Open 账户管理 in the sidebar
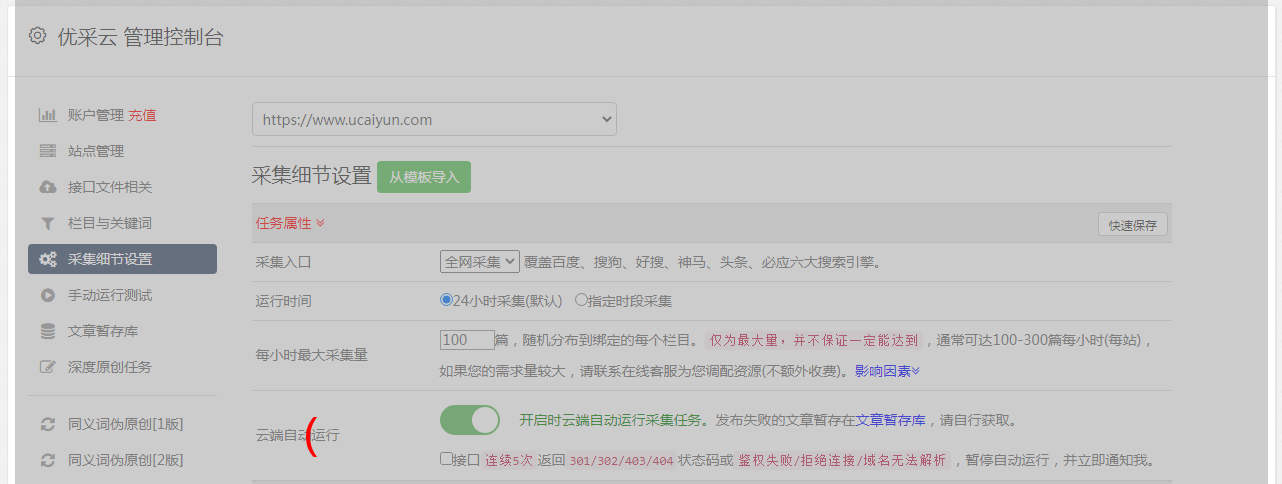Image resolution: width=1282 pixels, height=484 pixels. tap(95, 115)
